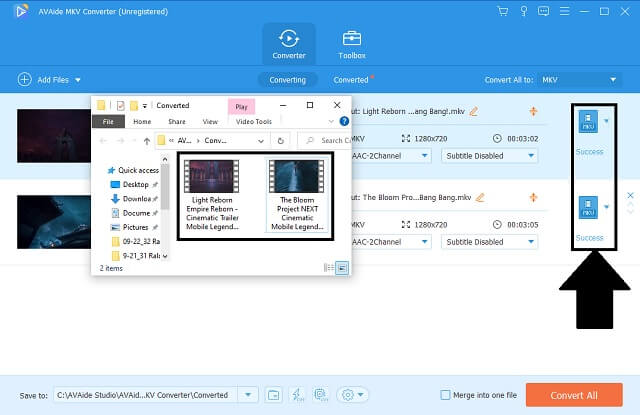Screen dimensions: 640x415
Task: Check Merge into one file
Action: (x=445, y=395)
